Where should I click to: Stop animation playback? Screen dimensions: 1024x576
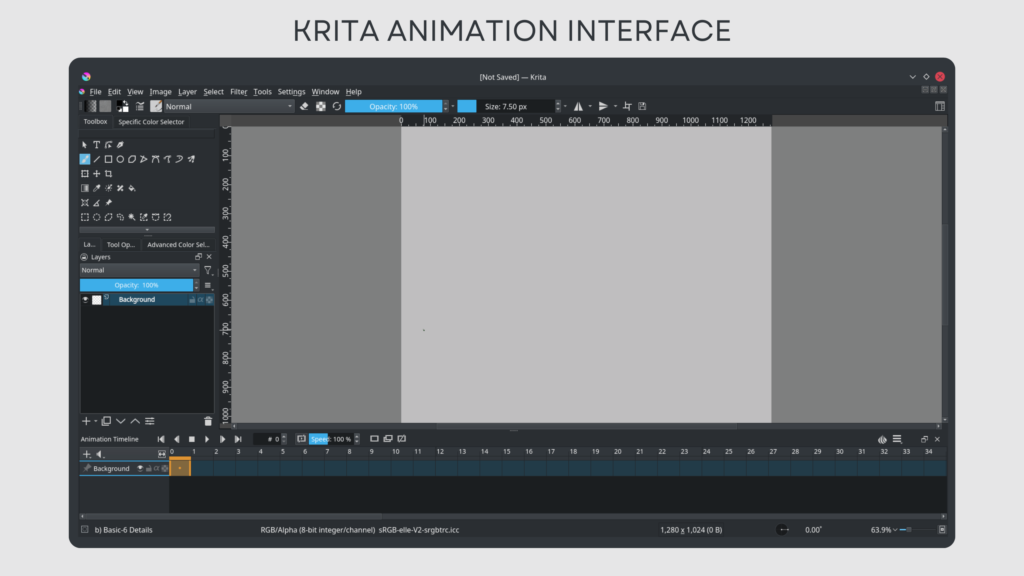point(191,440)
